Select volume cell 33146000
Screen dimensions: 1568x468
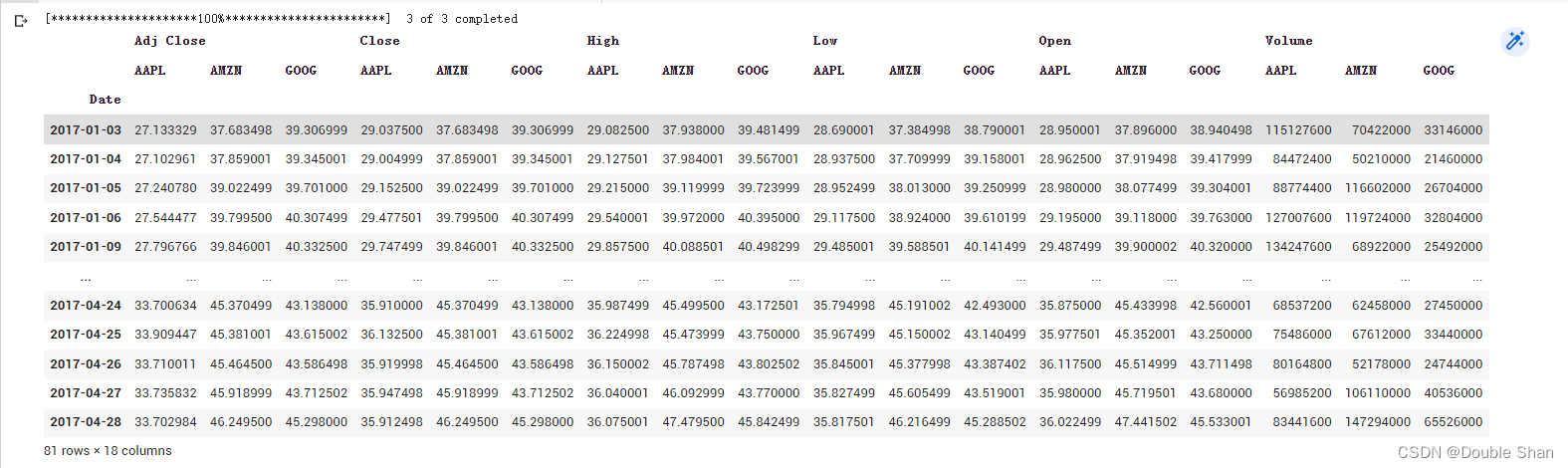[x=1454, y=129]
